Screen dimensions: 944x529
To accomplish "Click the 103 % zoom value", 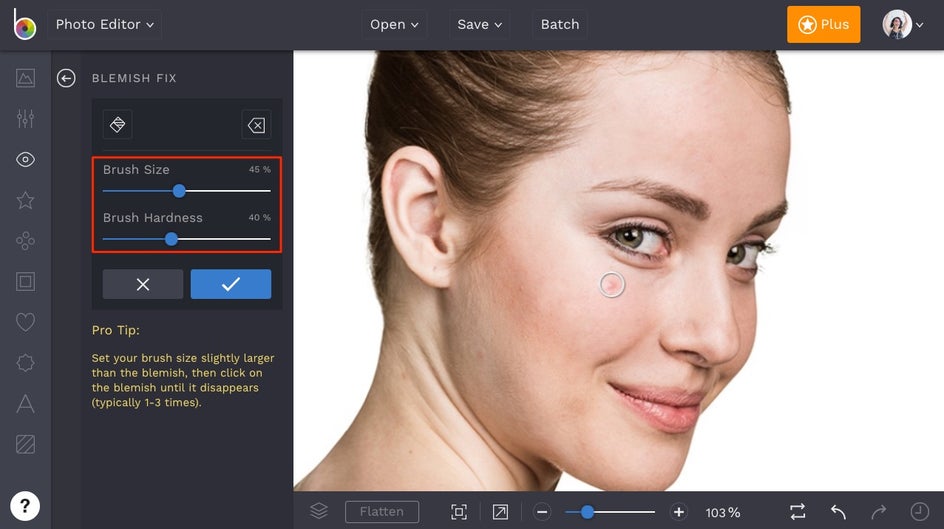I will point(722,513).
